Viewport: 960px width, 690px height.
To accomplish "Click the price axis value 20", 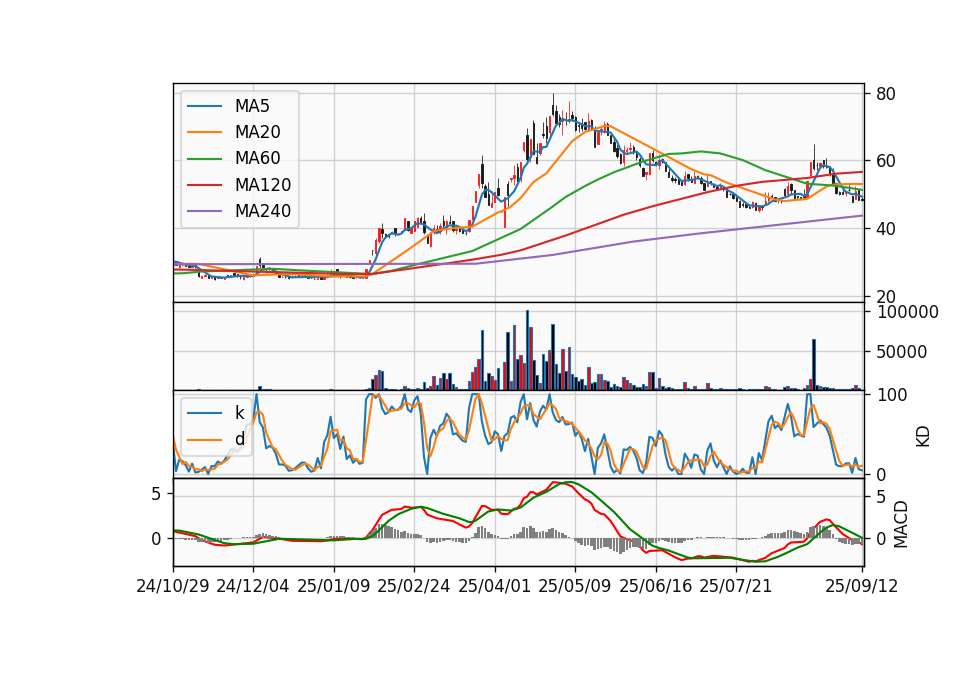I will (886, 297).
